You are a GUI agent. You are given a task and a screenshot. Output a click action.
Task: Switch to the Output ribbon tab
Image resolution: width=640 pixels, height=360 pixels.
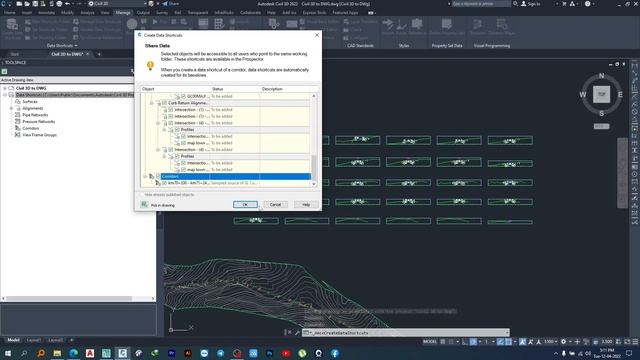tap(143, 13)
